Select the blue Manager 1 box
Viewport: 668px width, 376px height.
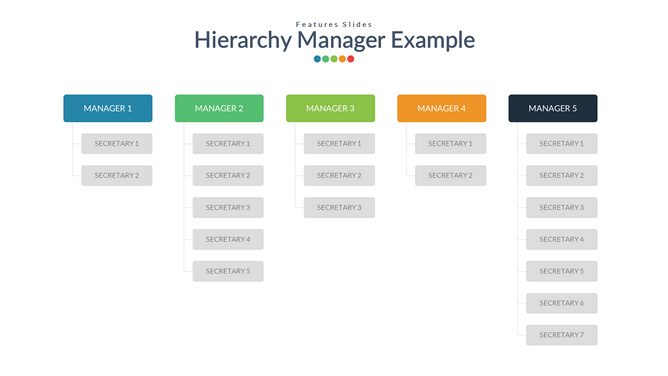(x=108, y=108)
